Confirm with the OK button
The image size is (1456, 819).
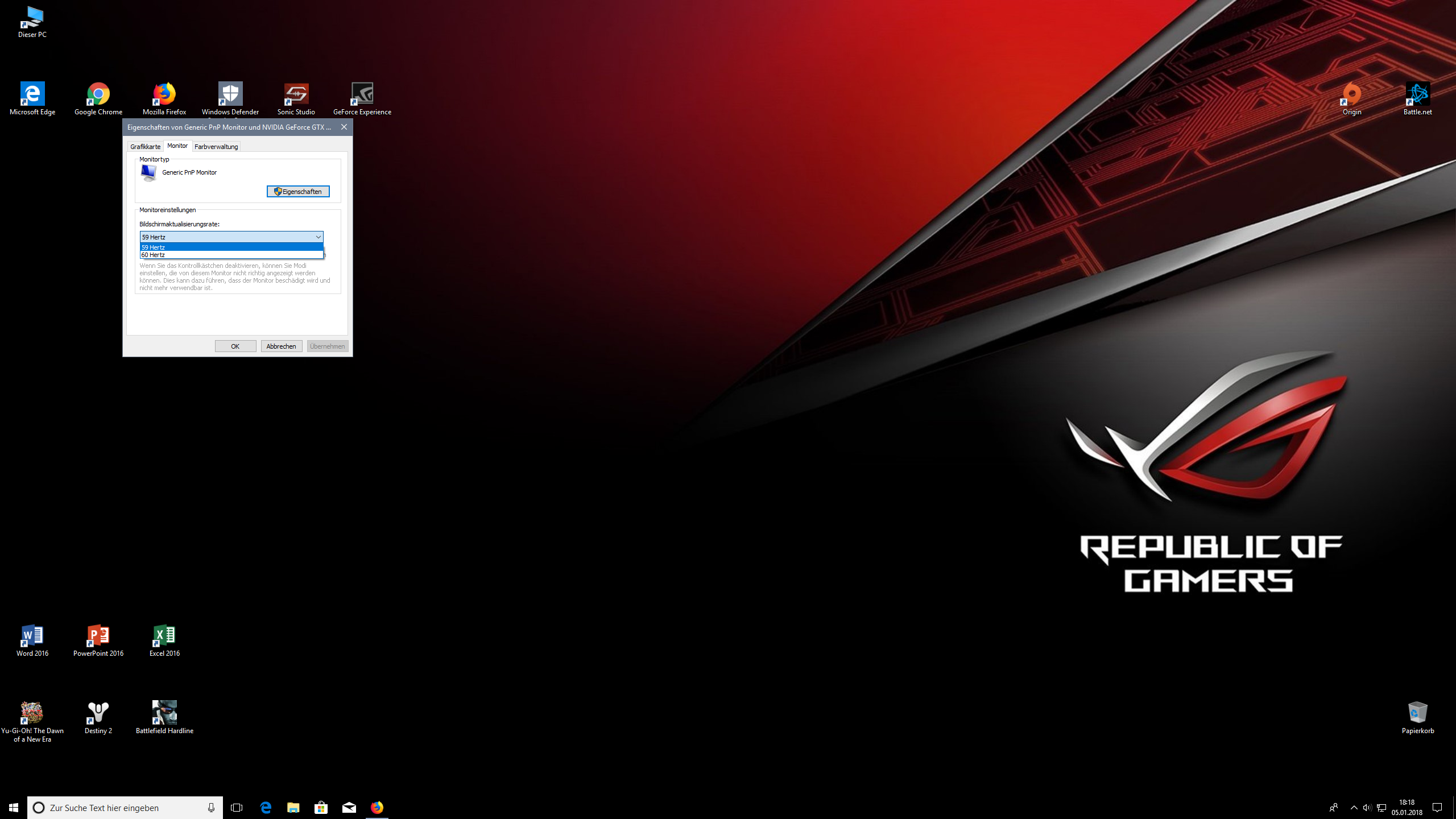(235, 346)
